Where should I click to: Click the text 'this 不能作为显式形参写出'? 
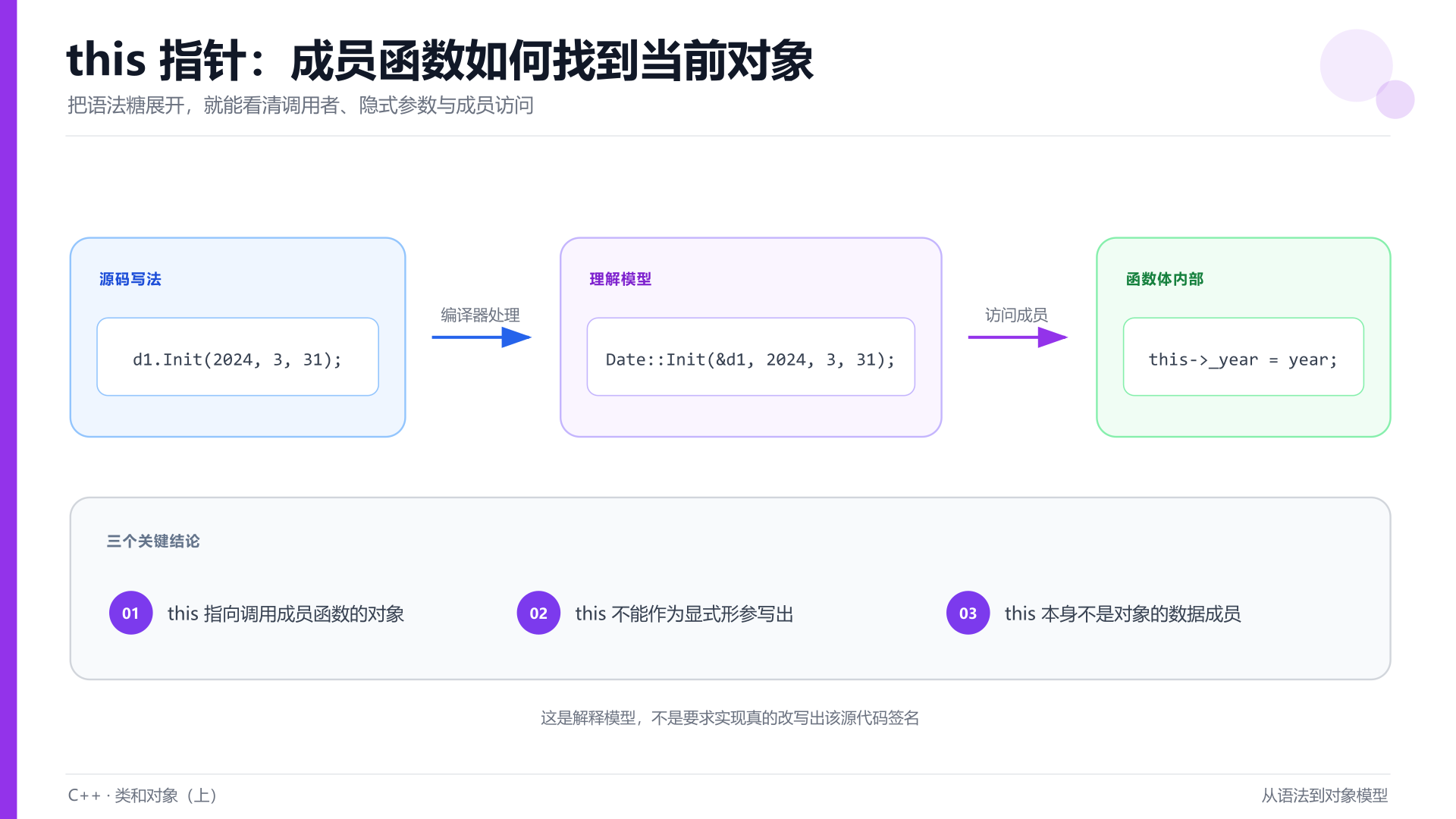[684, 613]
